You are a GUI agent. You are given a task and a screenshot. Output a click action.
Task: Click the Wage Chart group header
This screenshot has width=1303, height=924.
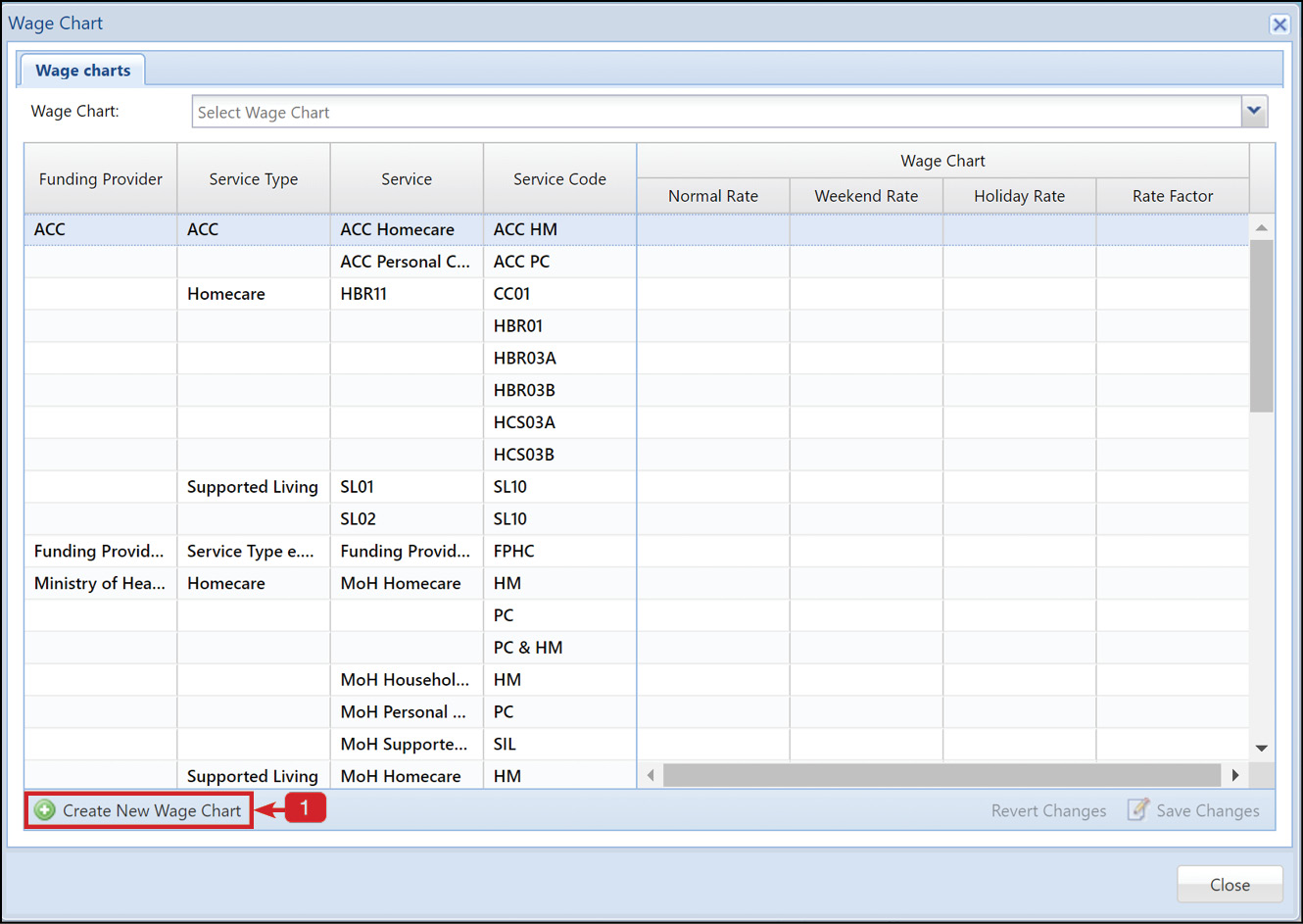pos(942,161)
